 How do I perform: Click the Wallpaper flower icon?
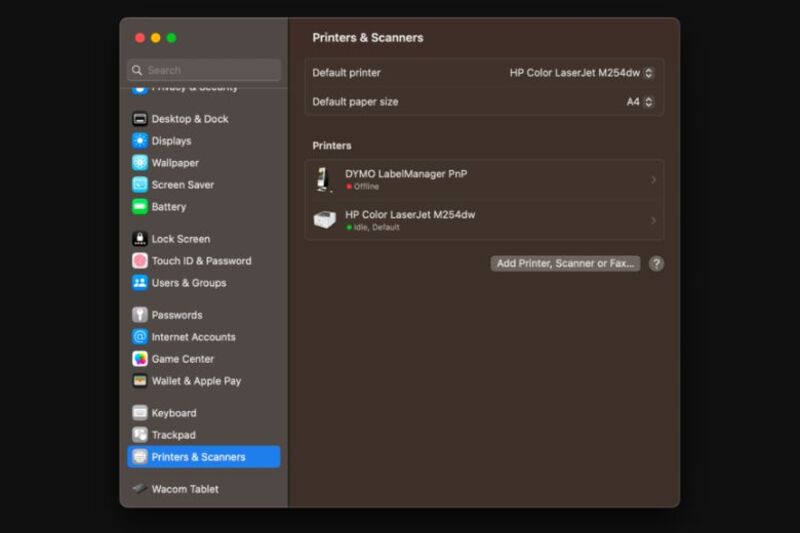point(140,163)
